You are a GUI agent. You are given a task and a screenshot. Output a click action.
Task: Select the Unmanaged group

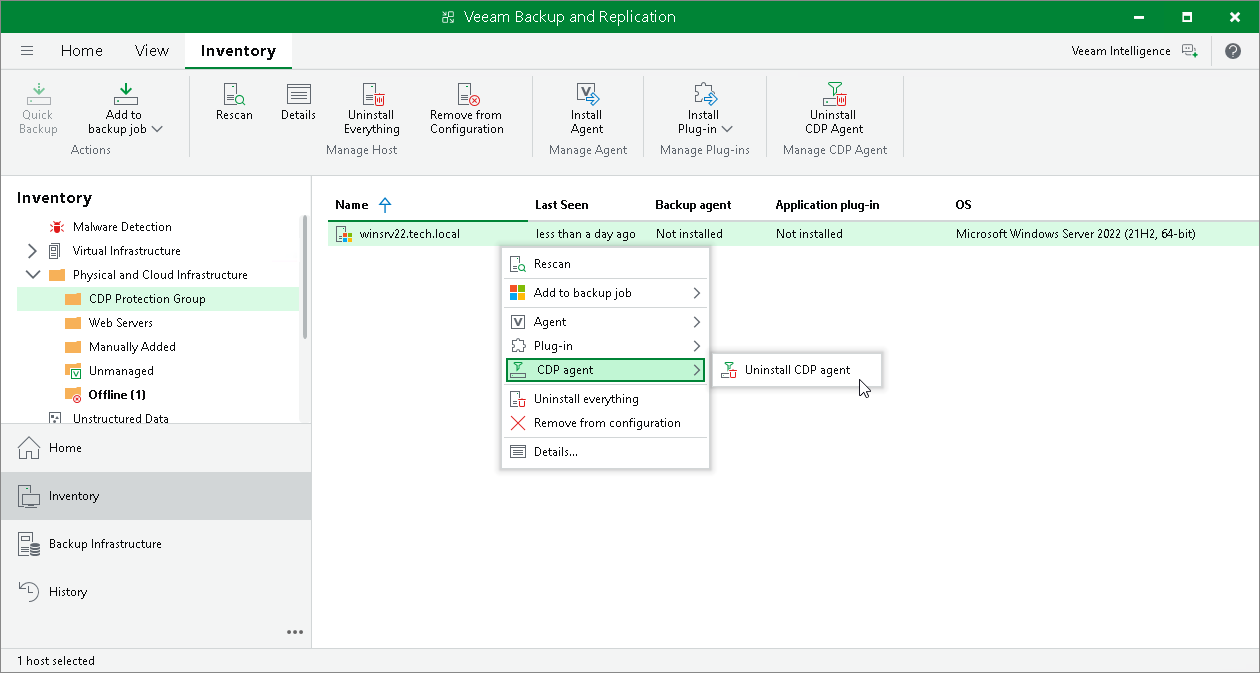tap(121, 371)
